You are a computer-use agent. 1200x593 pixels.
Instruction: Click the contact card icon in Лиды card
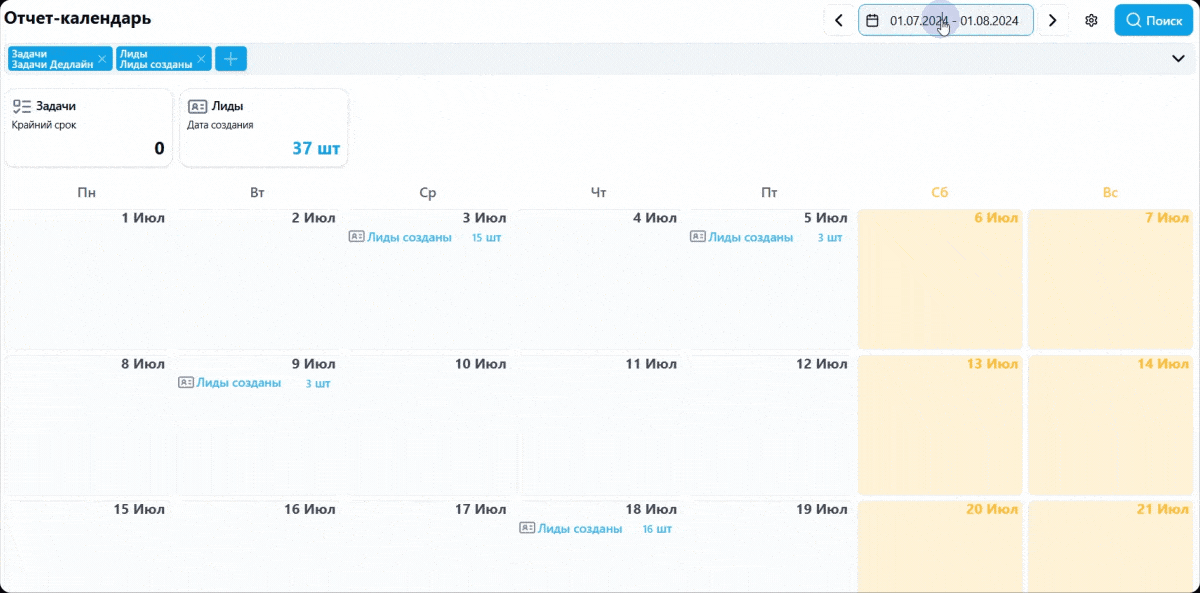pyautogui.click(x=197, y=106)
